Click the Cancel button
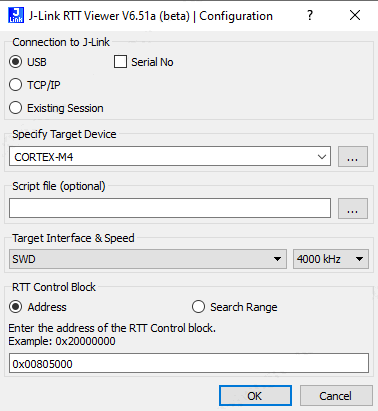The height and width of the screenshot is (411, 378). [336, 396]
